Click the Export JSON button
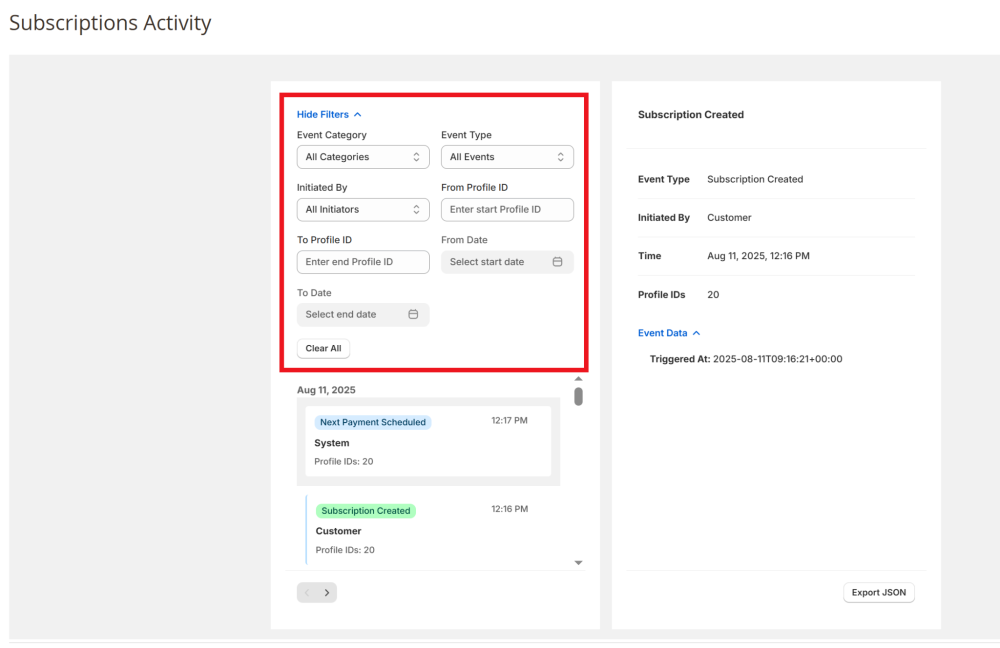Screen dimensions: 1000x648 tap(879, 593)
